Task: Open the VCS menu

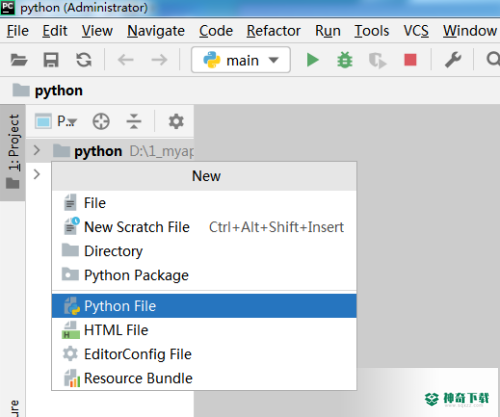Action: tap(416, 31)
